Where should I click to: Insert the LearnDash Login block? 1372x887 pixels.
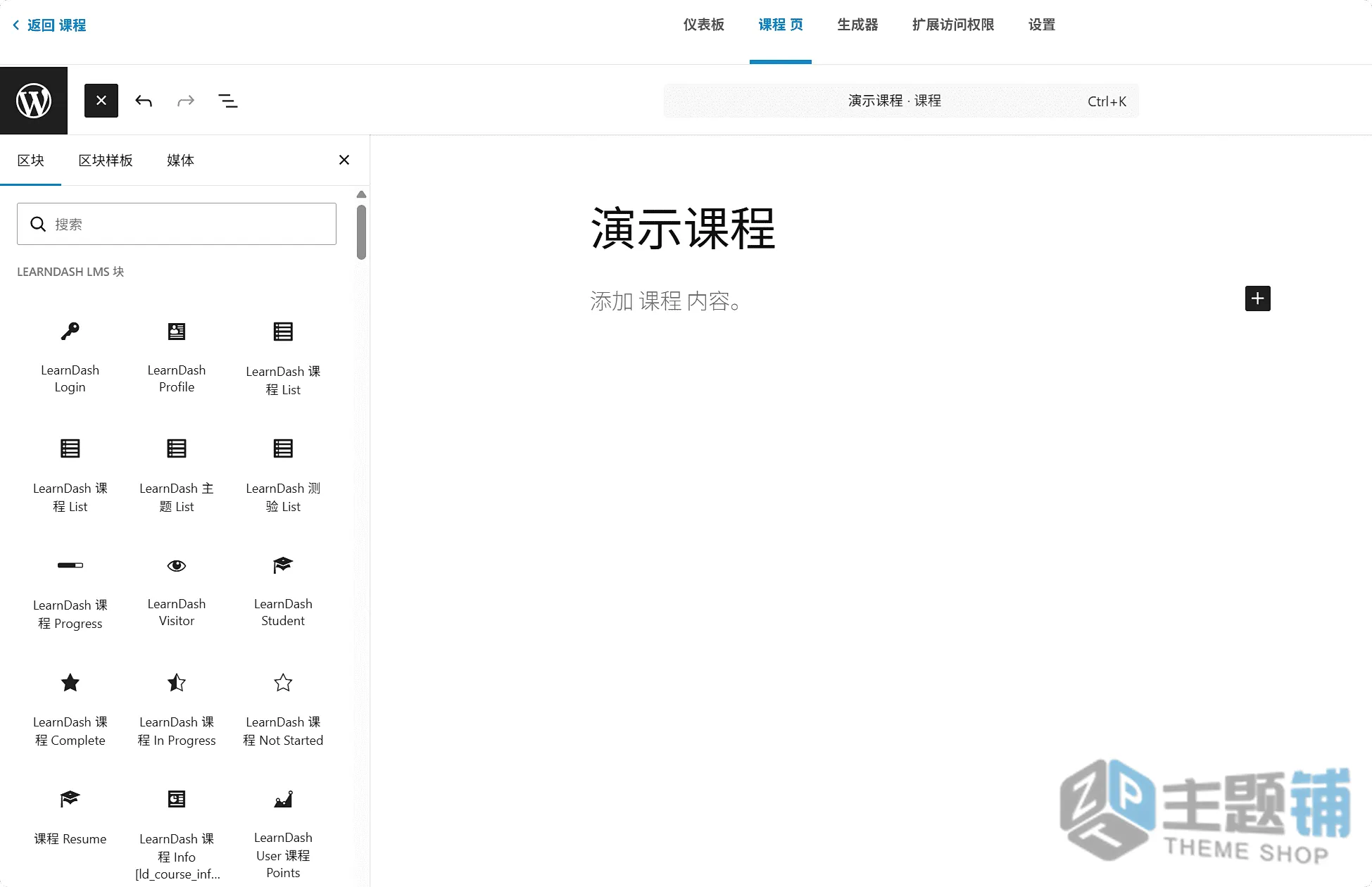pos(70,358)
